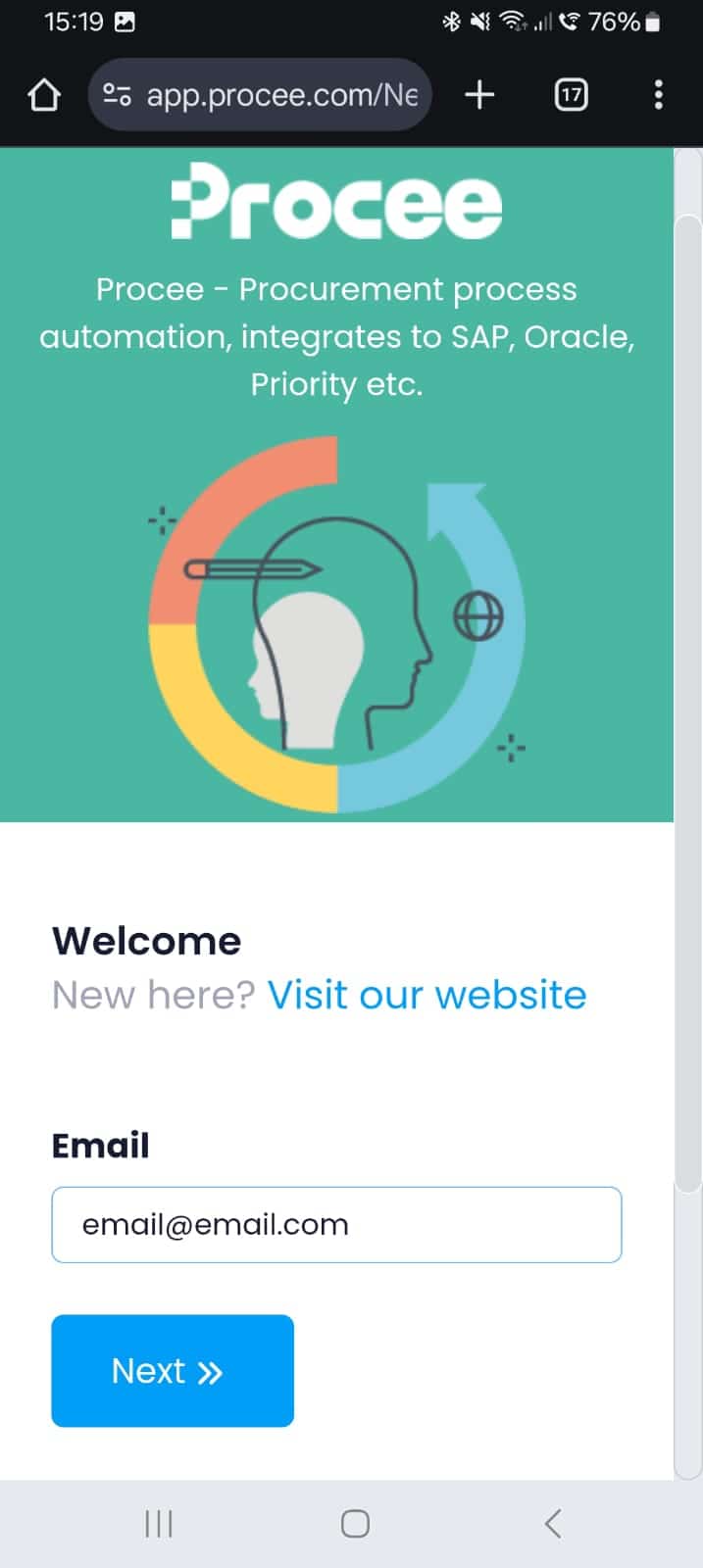Click the Next button
Image resolution: width=703 pixels, height=1568 pixels.
coord(173,1370)
